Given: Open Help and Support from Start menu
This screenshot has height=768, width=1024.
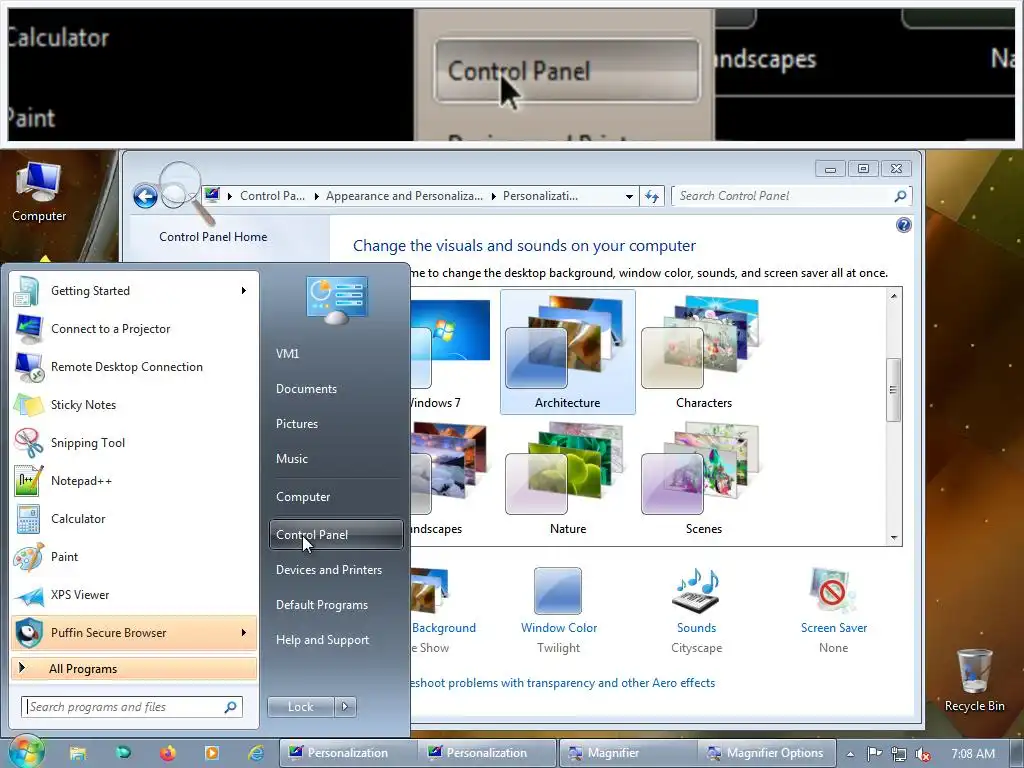Looking at the screenshot, I should click(x=322, y=640).
